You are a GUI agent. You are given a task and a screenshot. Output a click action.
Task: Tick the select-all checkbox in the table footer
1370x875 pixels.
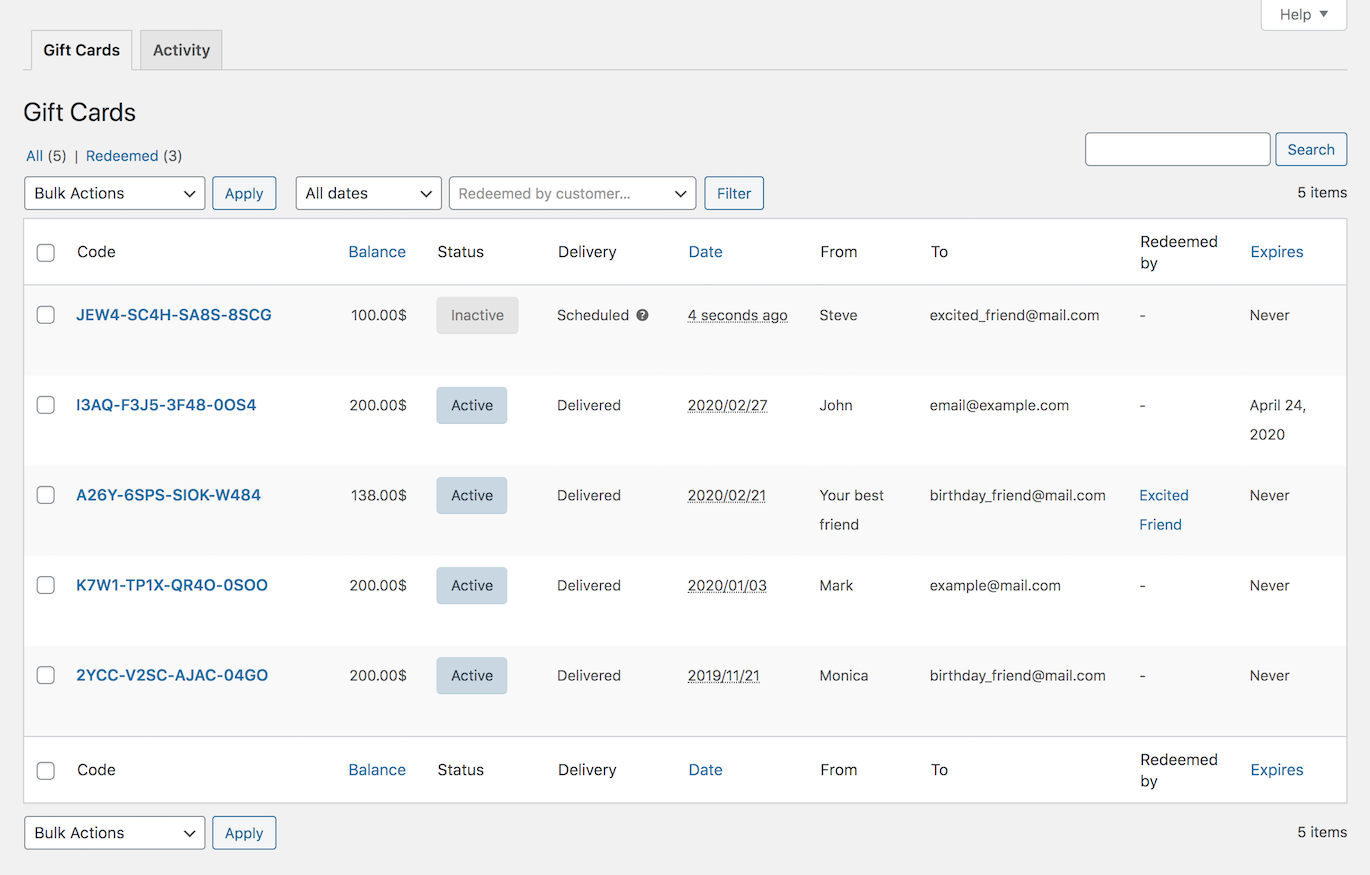[x=46, y=770]
